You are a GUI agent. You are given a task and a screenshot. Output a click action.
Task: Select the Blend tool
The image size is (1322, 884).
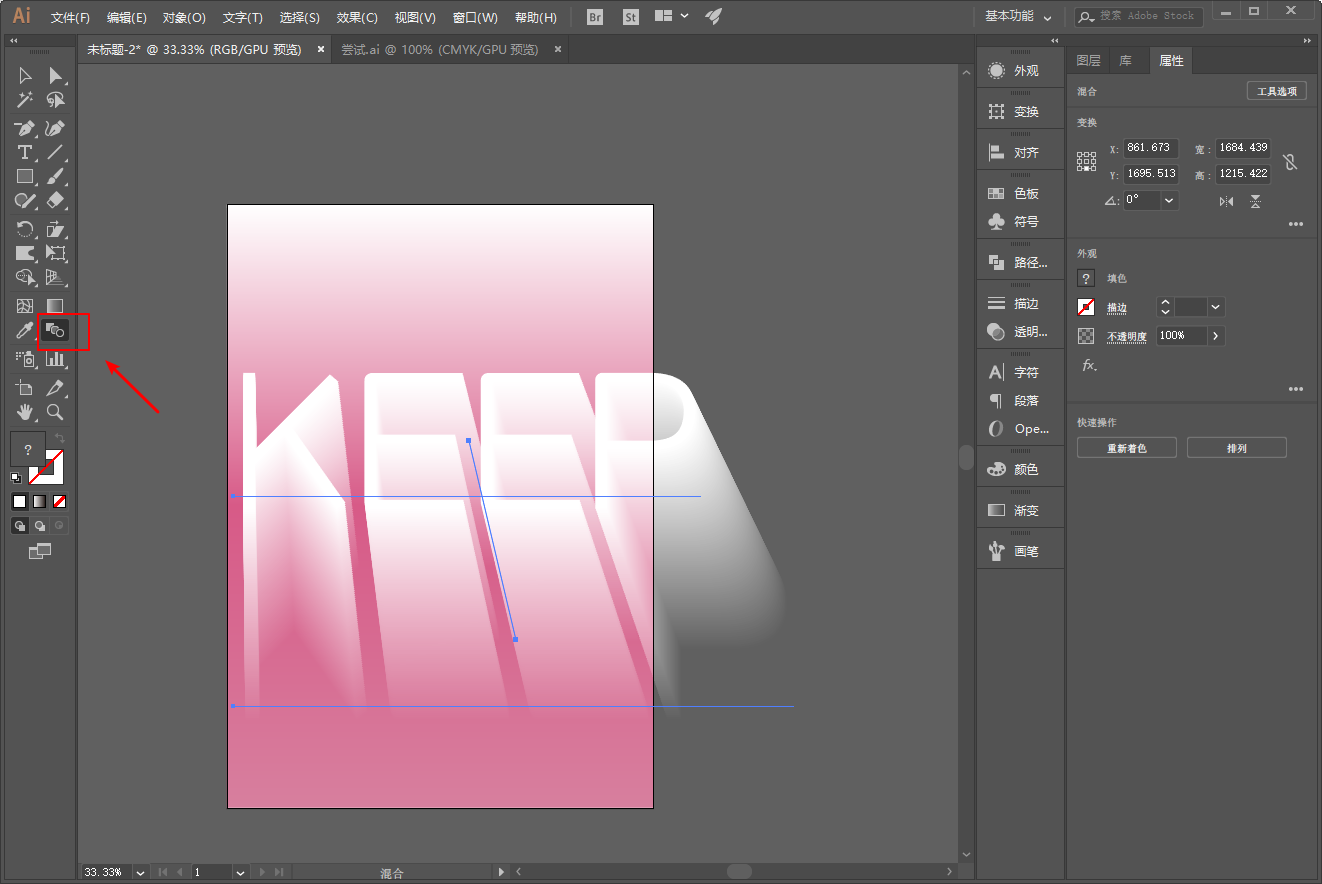pyautogui.click(x=56, y=330)
